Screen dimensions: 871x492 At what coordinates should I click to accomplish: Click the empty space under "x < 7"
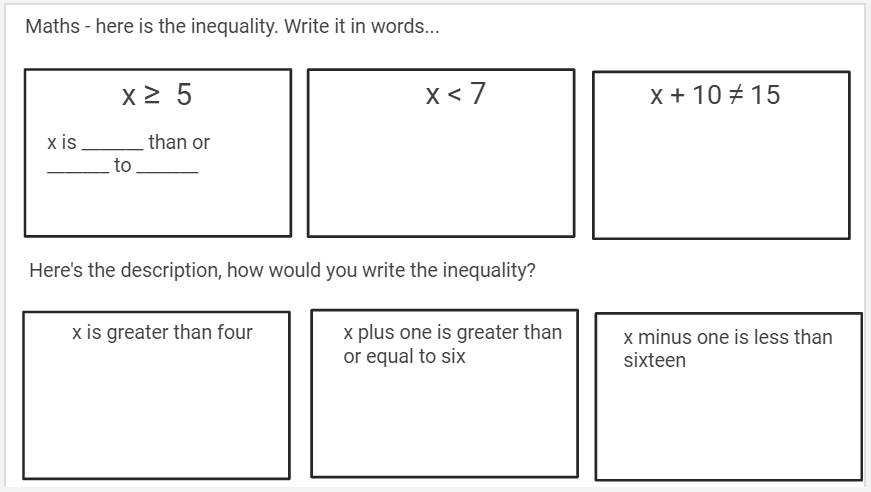click(441, 175)
